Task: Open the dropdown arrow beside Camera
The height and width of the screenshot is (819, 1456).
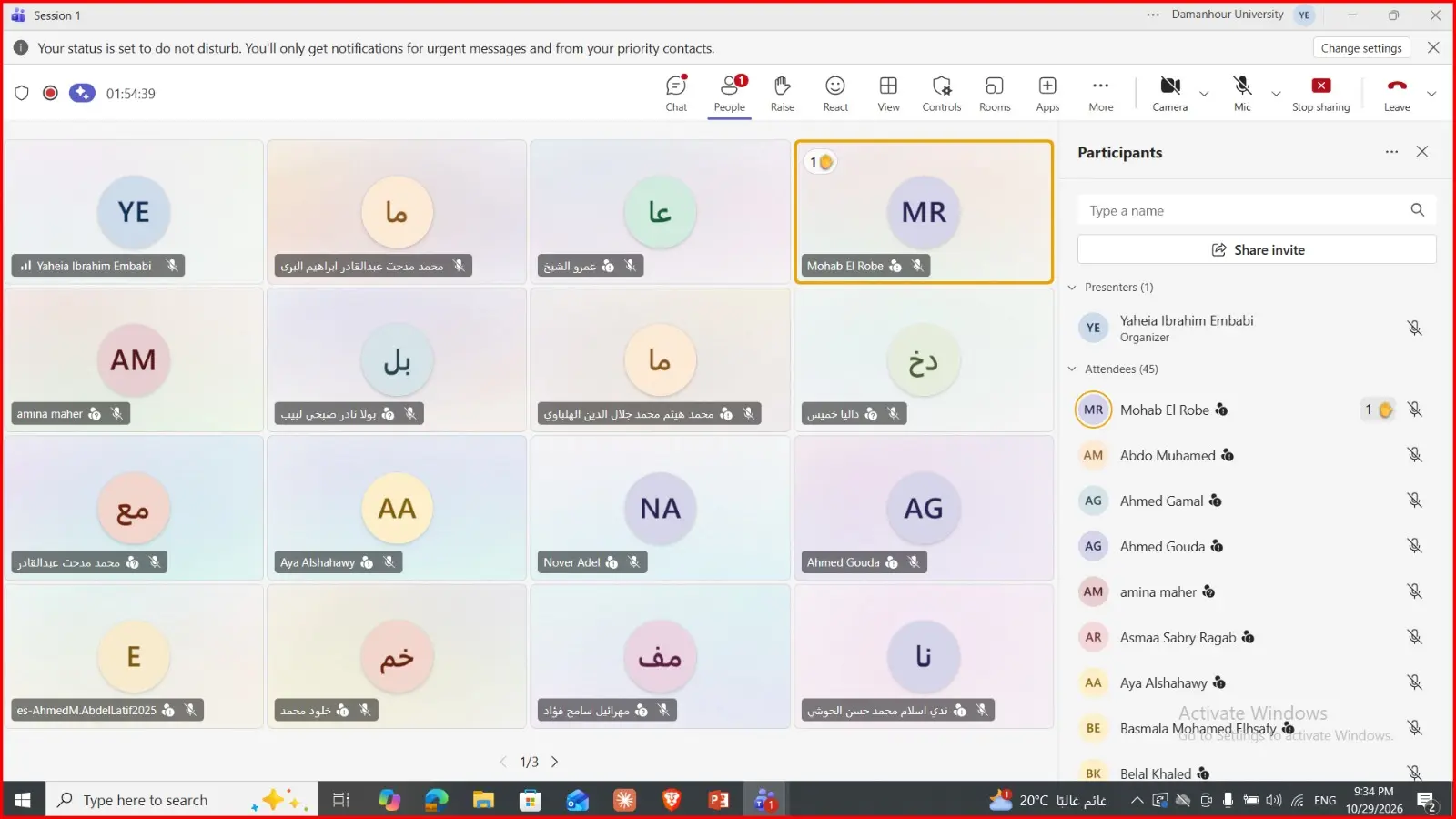Action: point(1204,94)
